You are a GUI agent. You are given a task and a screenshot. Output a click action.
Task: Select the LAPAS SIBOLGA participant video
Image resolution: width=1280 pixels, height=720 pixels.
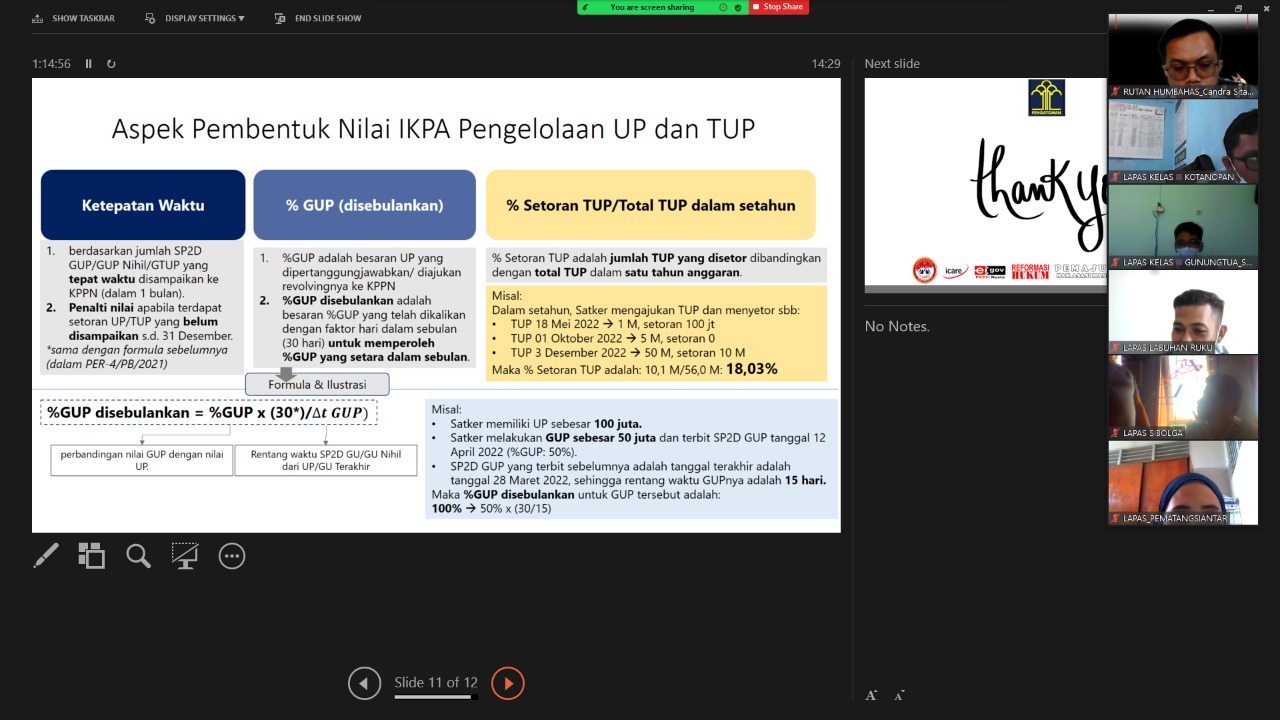click(x=1183, y=397)
